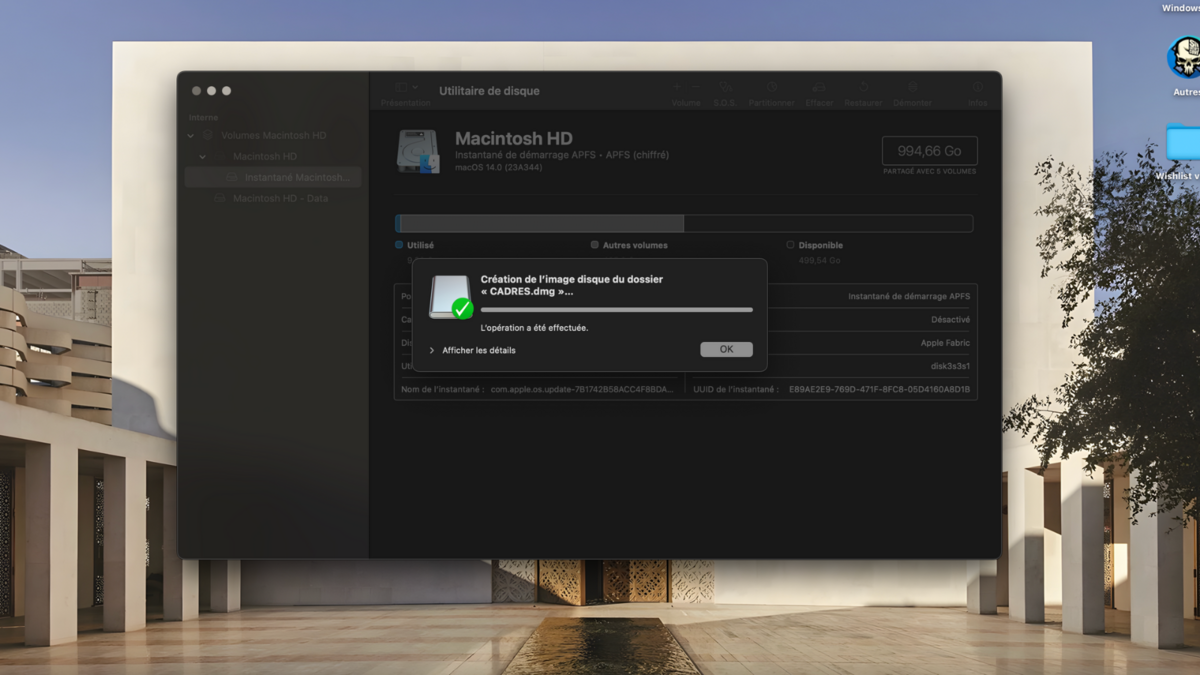Open the Présentation view menu

point(406,94)
